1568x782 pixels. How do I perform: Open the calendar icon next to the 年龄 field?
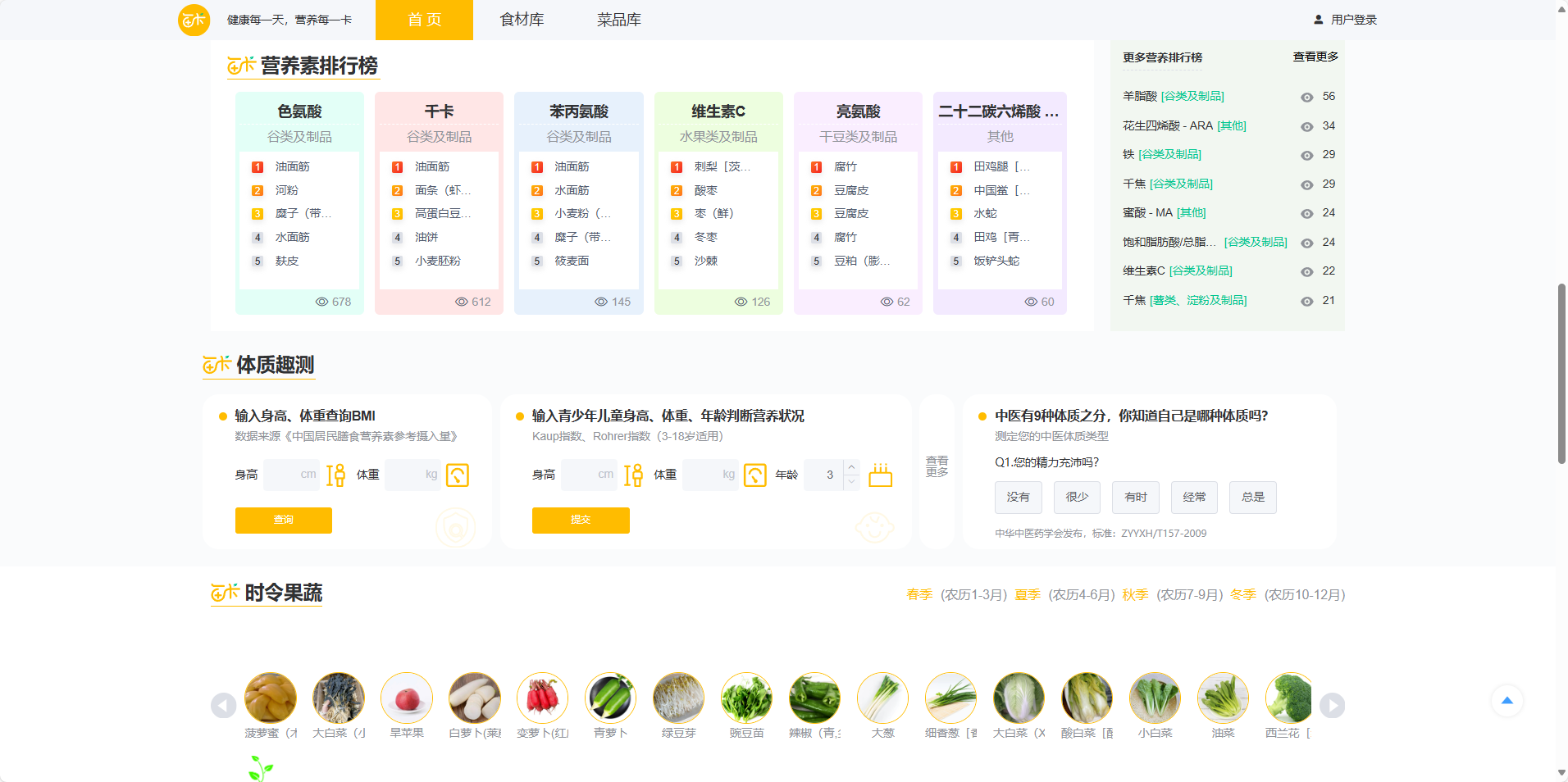click(x=880, y=475)
